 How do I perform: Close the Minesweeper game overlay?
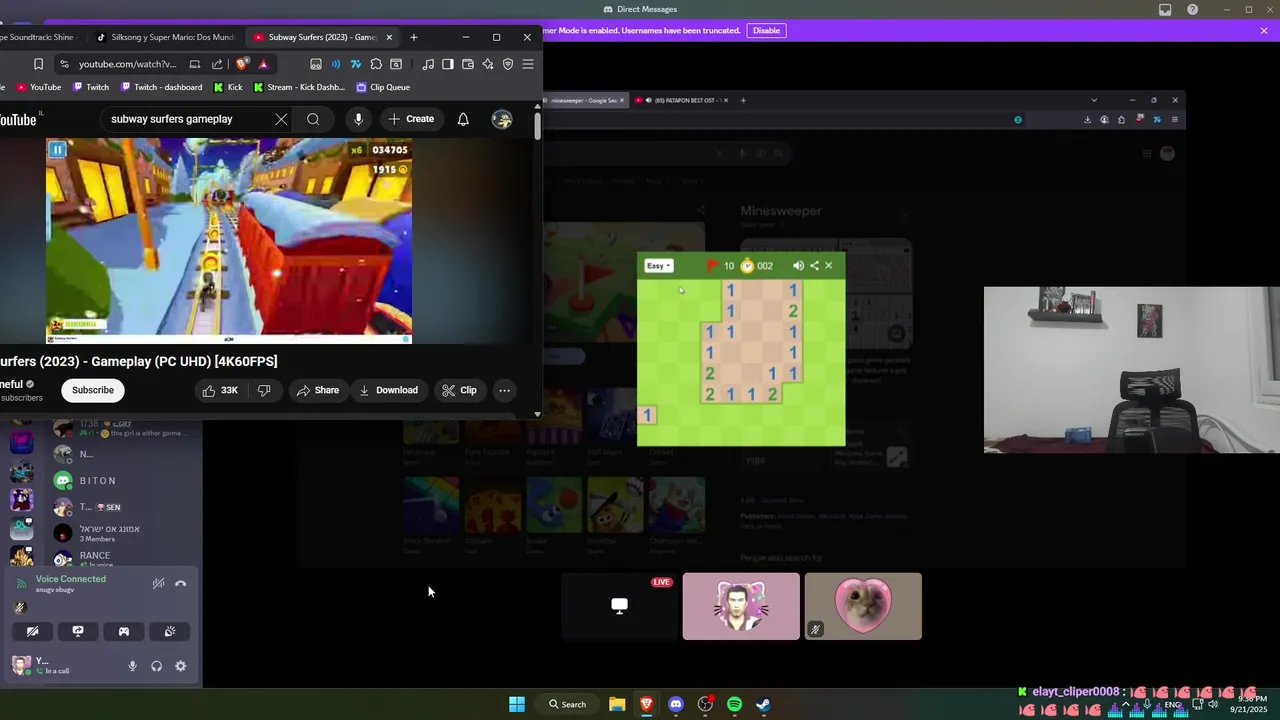pyautogui.click(x=828, y=266)
